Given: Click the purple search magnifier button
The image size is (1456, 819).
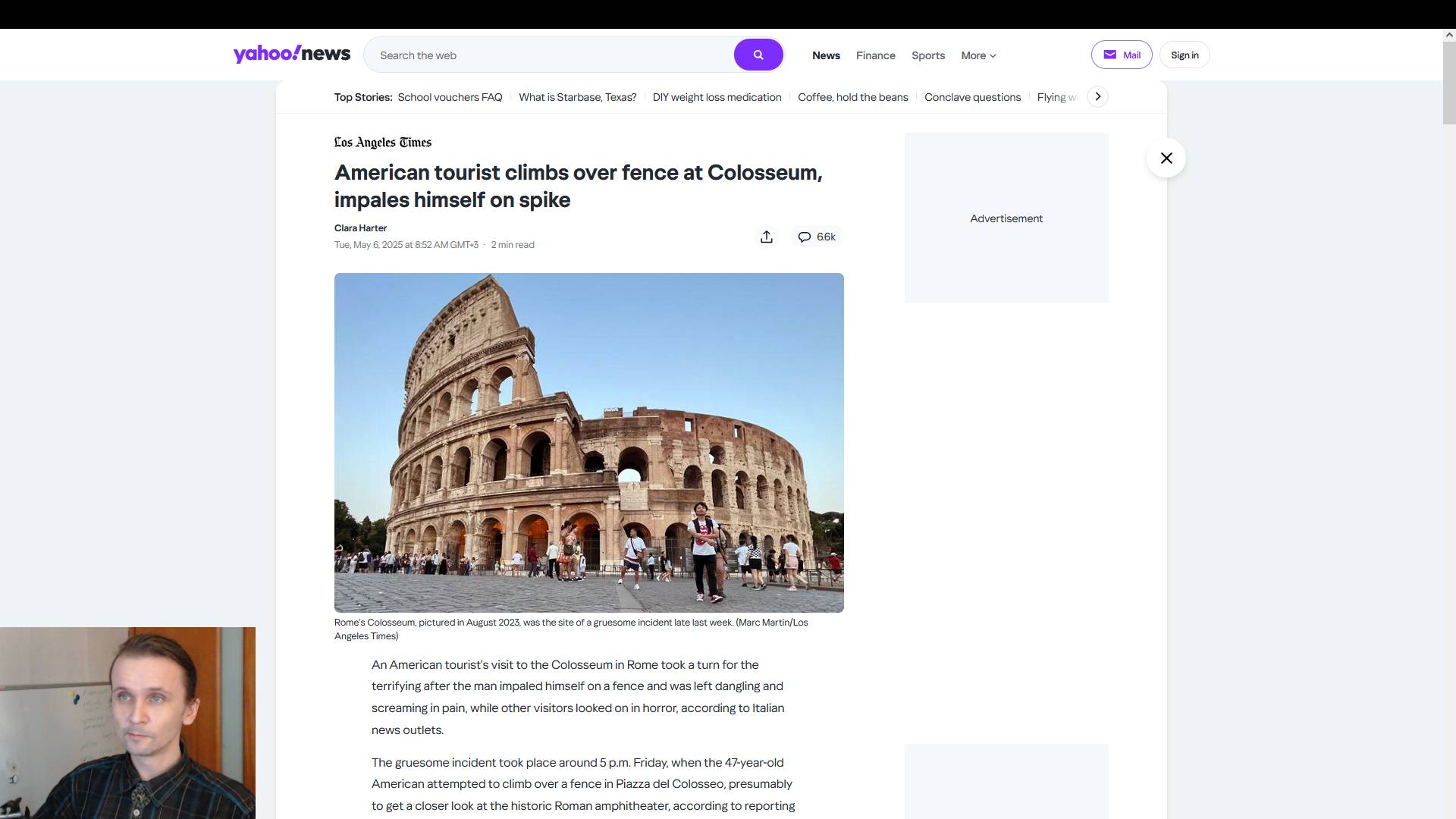Looking at the screenshot, I should point(758,55).
